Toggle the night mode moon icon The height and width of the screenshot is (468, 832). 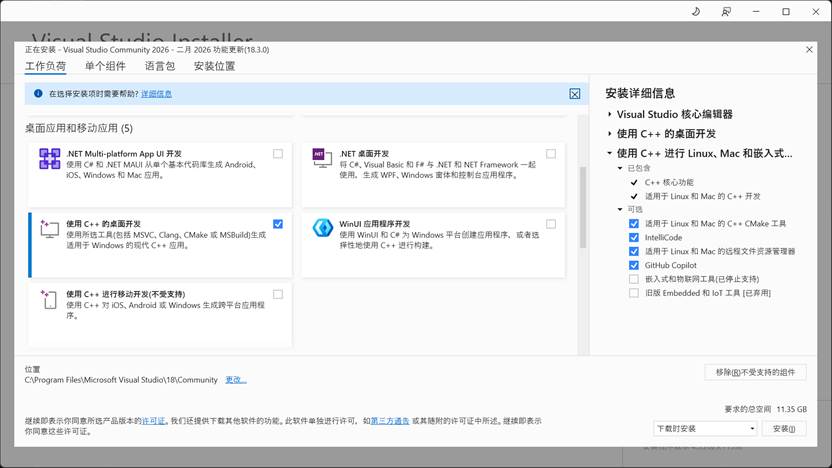(696, 11)
